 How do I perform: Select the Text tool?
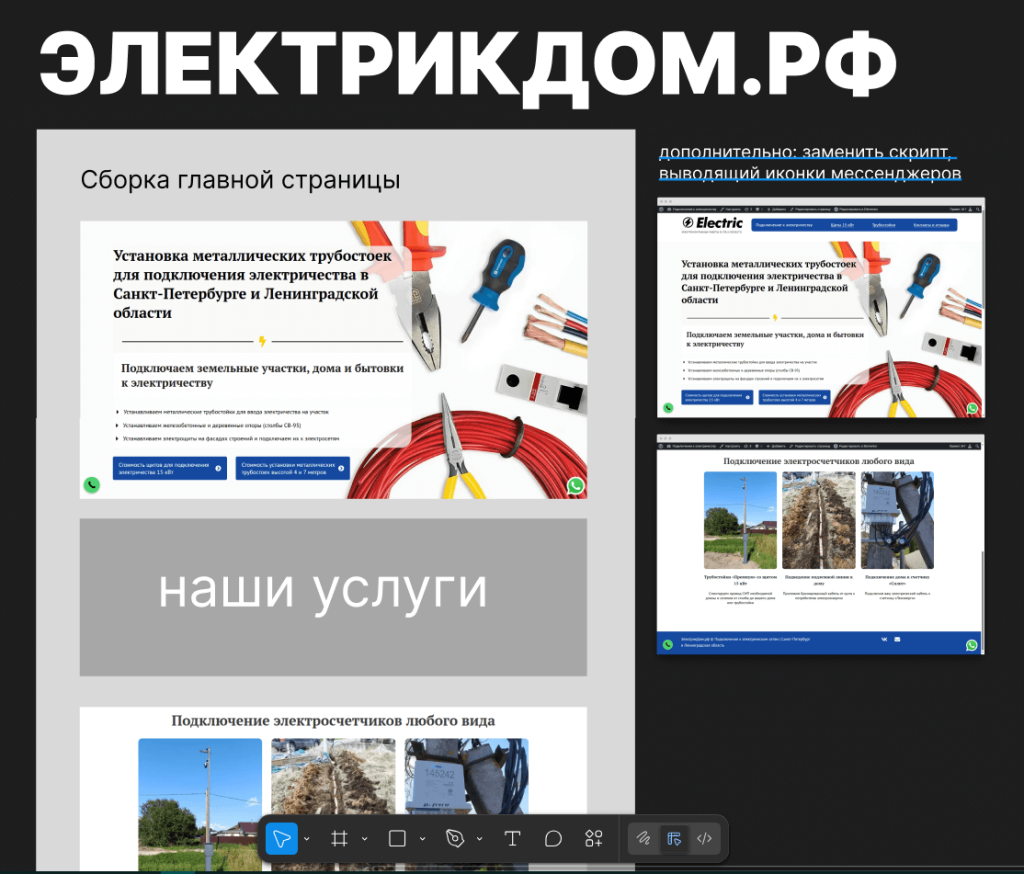pyautogui.click(x=513, y=839)
